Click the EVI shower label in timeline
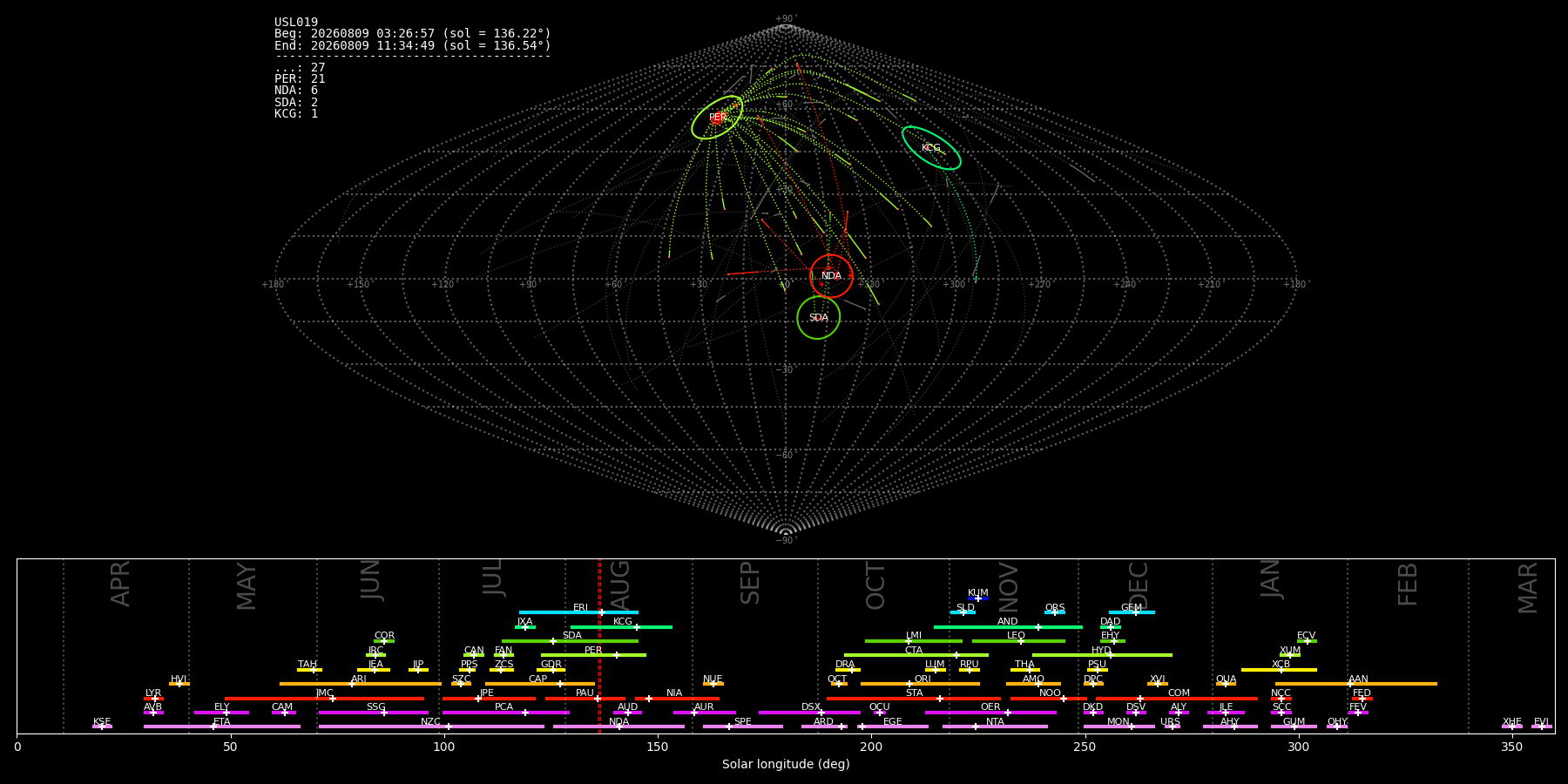 point(1541,722)
